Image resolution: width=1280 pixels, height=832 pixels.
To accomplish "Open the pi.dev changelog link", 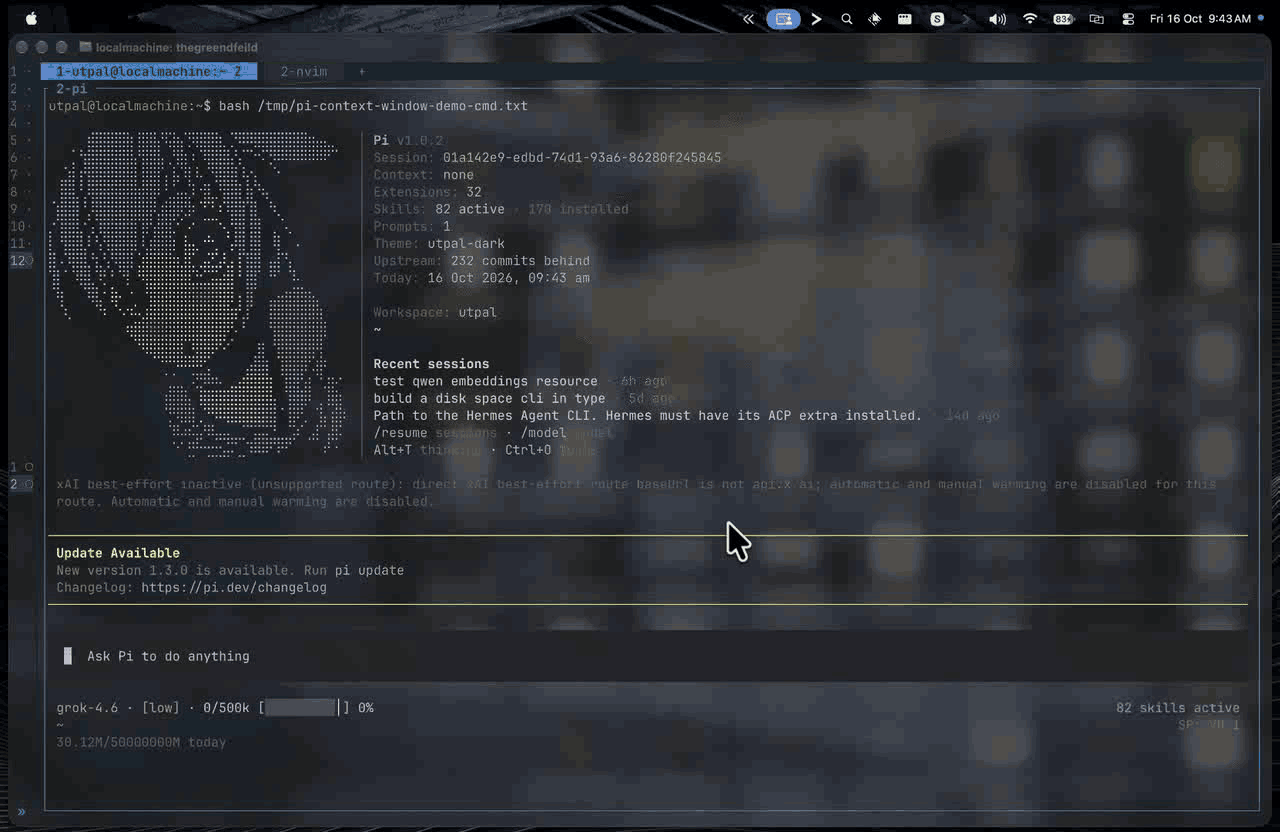I will click(x=234, y=588).
